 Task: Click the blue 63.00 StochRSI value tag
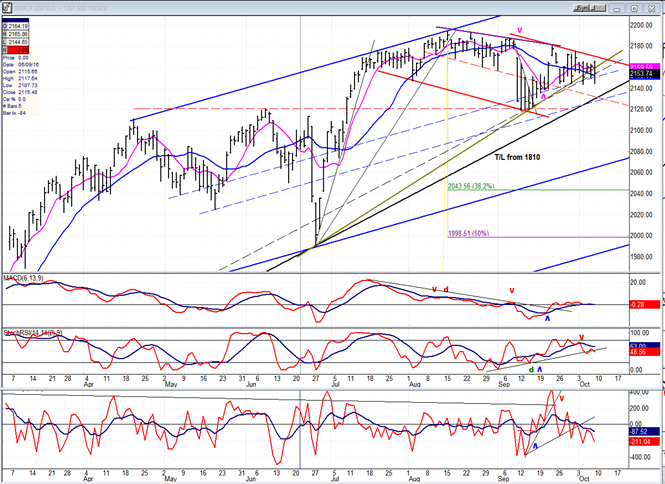click(645, 346)
